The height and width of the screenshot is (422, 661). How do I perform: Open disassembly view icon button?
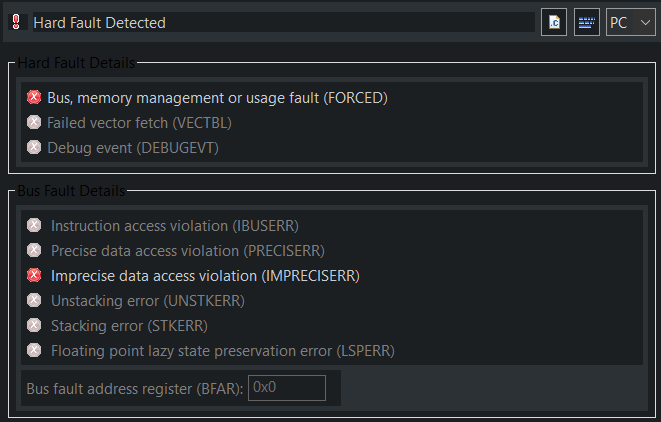tap(587, 22)
